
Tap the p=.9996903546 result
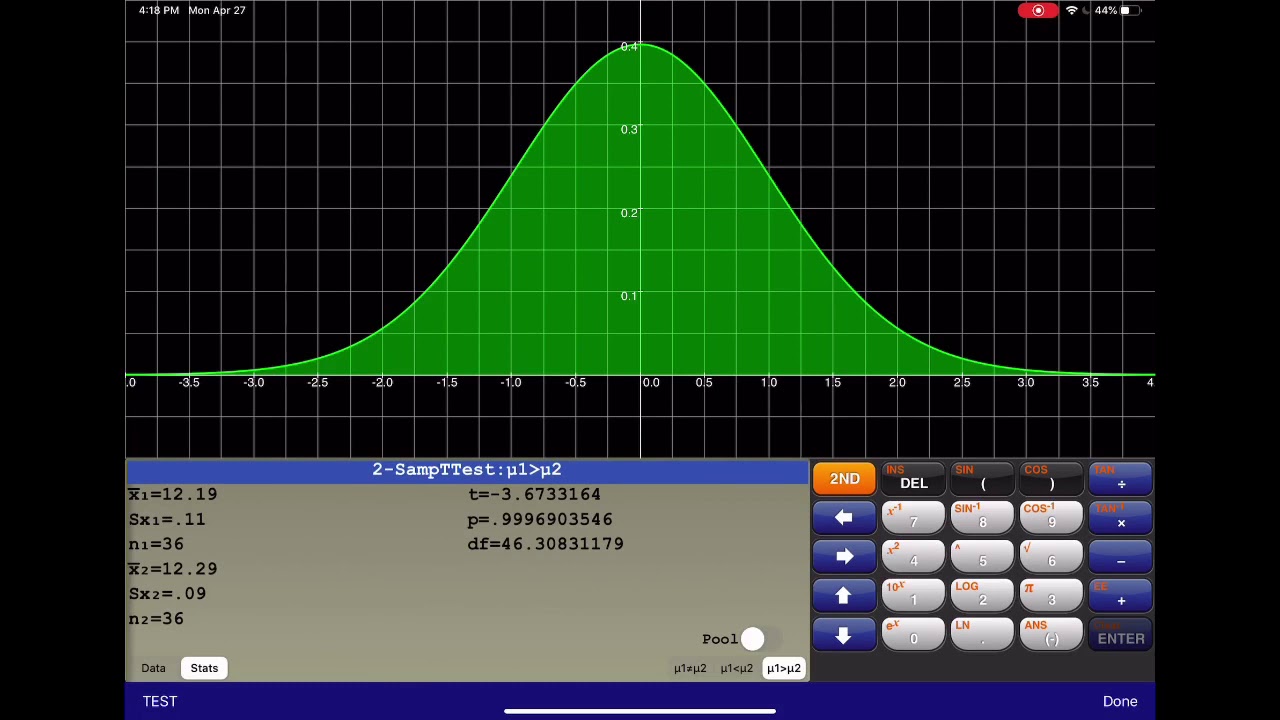[x=540, y=519]
